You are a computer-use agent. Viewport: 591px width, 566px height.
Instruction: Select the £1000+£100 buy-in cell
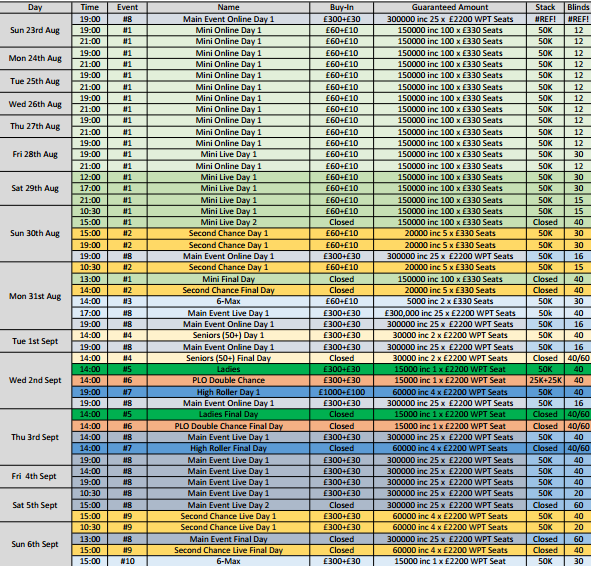tap(341, 392)
